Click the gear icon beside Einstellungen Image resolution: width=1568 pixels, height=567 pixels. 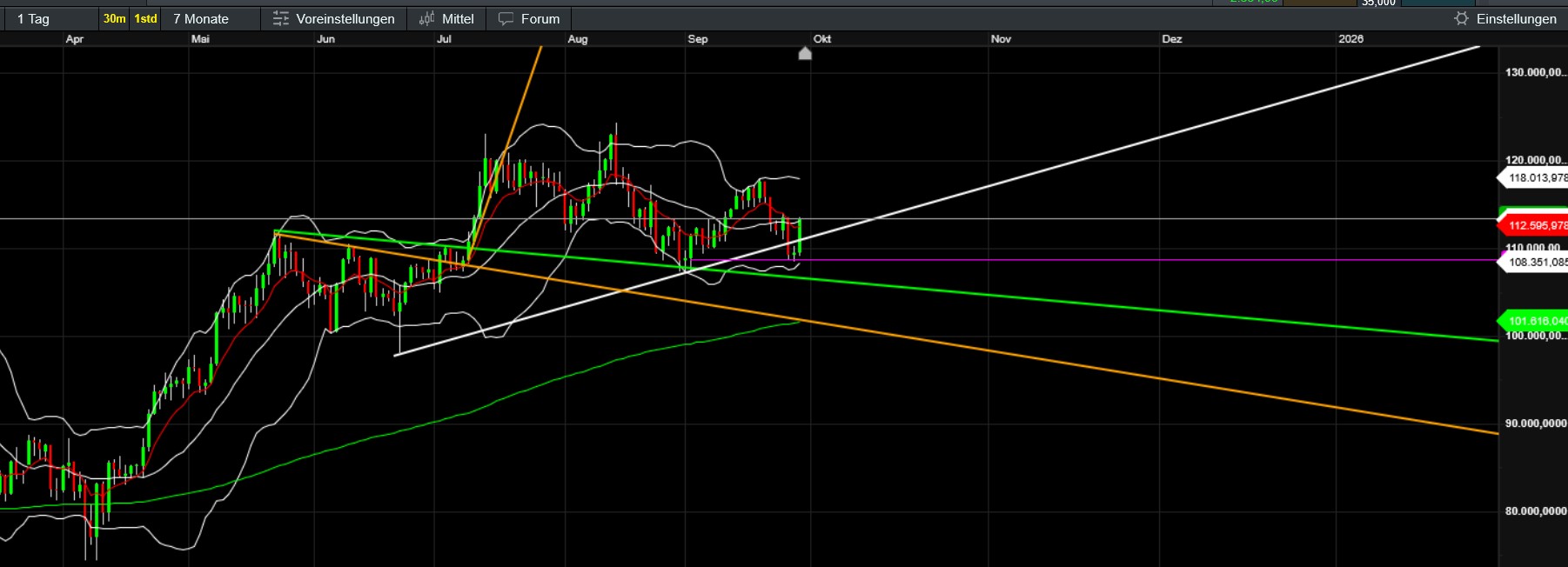[x=1461, y=18]
